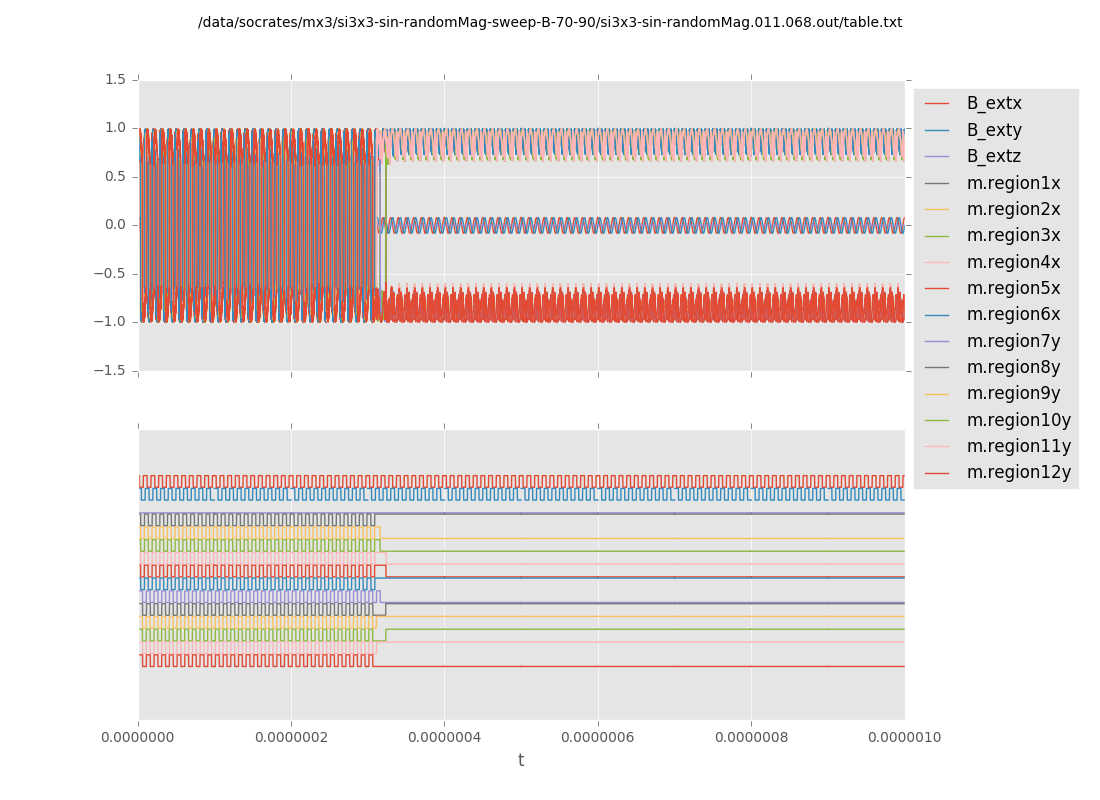Image resolution: width=1100 pixels, height=800 pixels.
Task: Click the B_extz legend label
Action: 993,156
